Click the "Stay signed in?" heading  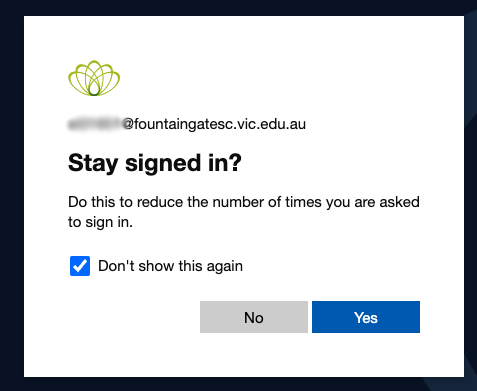coord(155,163)
